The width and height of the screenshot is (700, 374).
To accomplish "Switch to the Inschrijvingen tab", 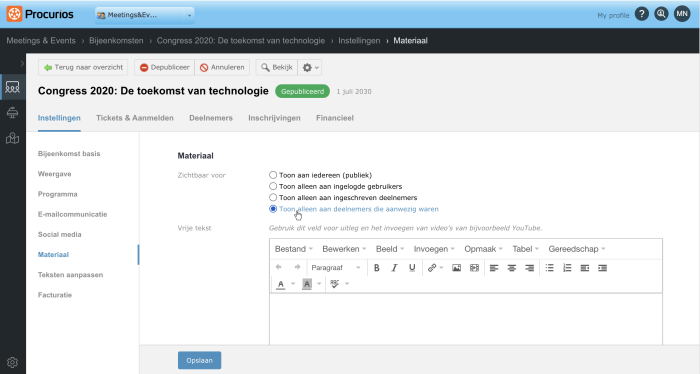I will coord(274,118).
